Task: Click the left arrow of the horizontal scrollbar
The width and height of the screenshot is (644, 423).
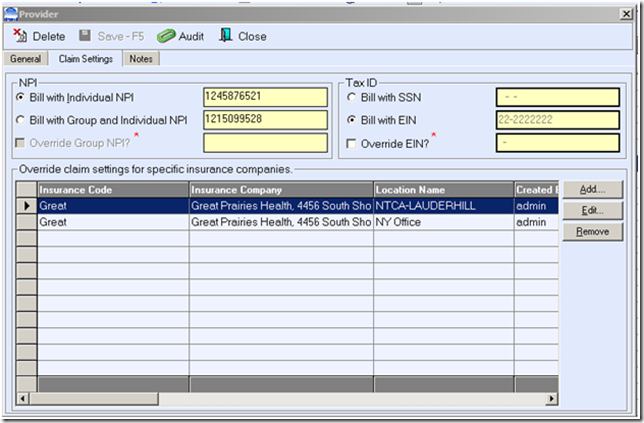Action: (23, 398)
